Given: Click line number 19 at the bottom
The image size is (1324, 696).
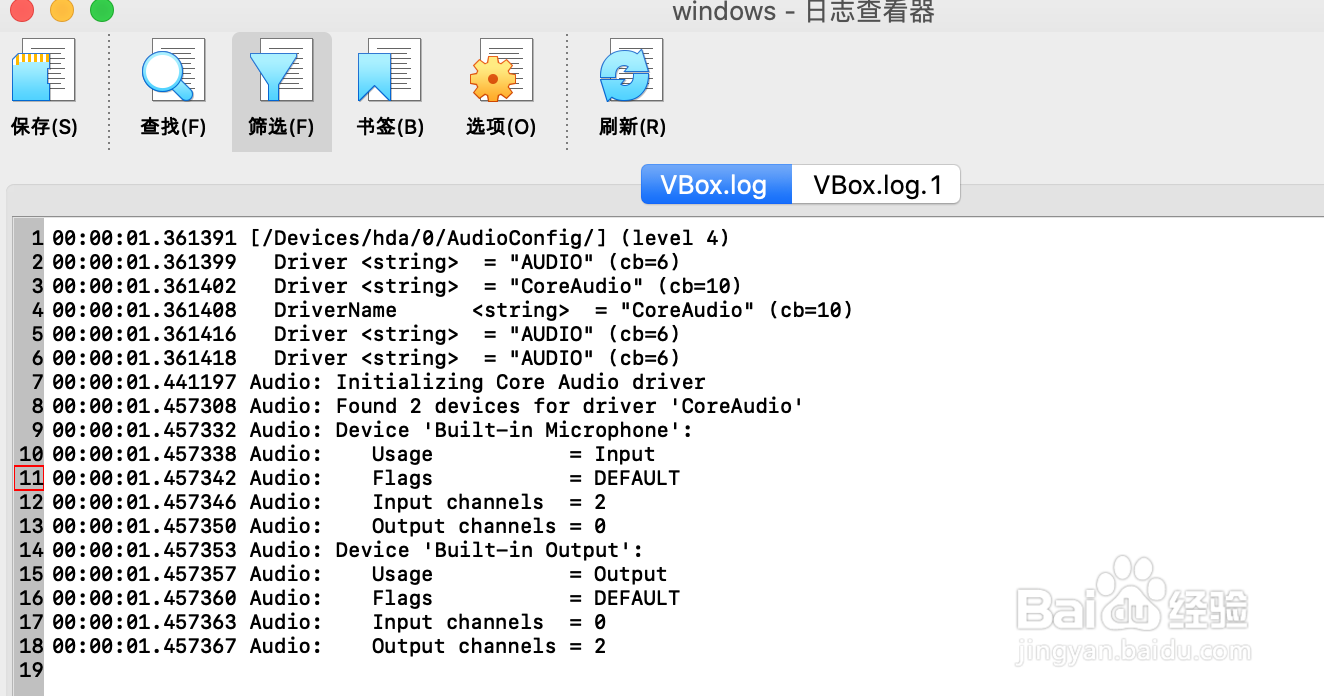Looking at the screenshot, I should pos(30,670).
